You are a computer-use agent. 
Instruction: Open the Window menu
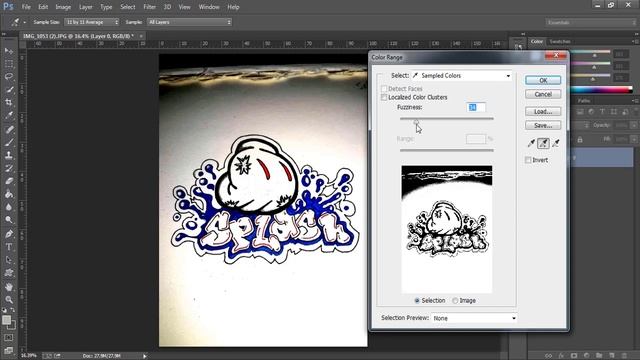tap(209, 7)
